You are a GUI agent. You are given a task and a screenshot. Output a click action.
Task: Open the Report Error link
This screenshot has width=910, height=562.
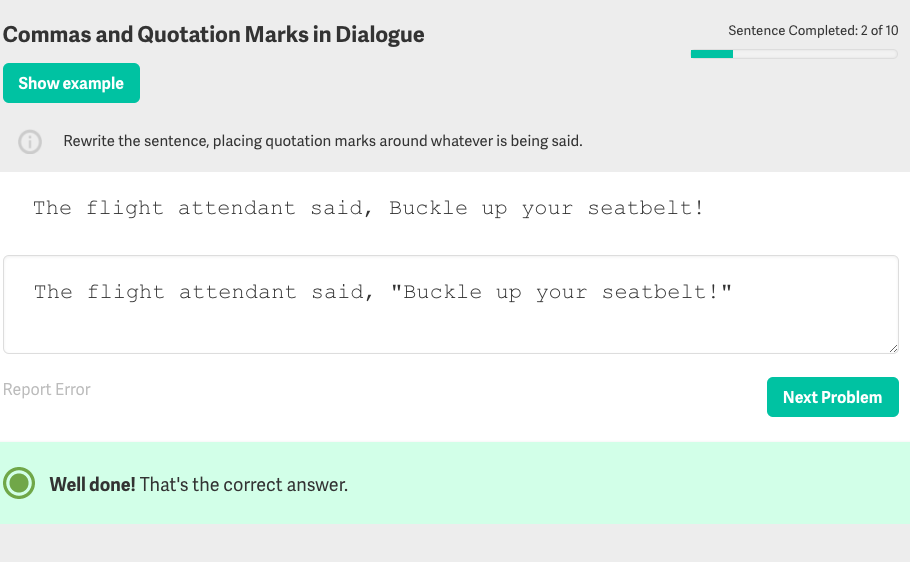[47, 390]
